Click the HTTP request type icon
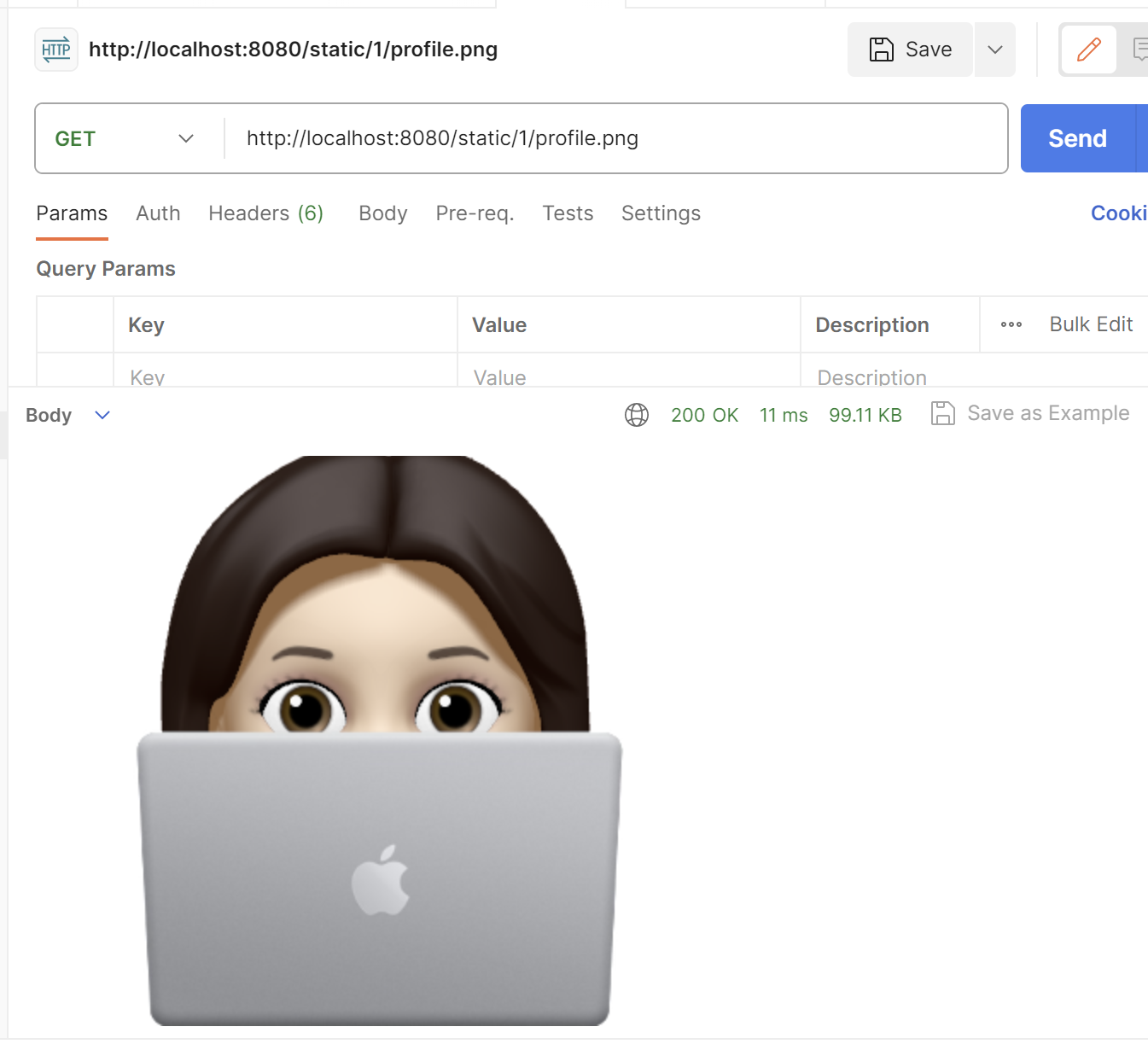Viewport: 1148px width, 1050px height. coord(56,50)
